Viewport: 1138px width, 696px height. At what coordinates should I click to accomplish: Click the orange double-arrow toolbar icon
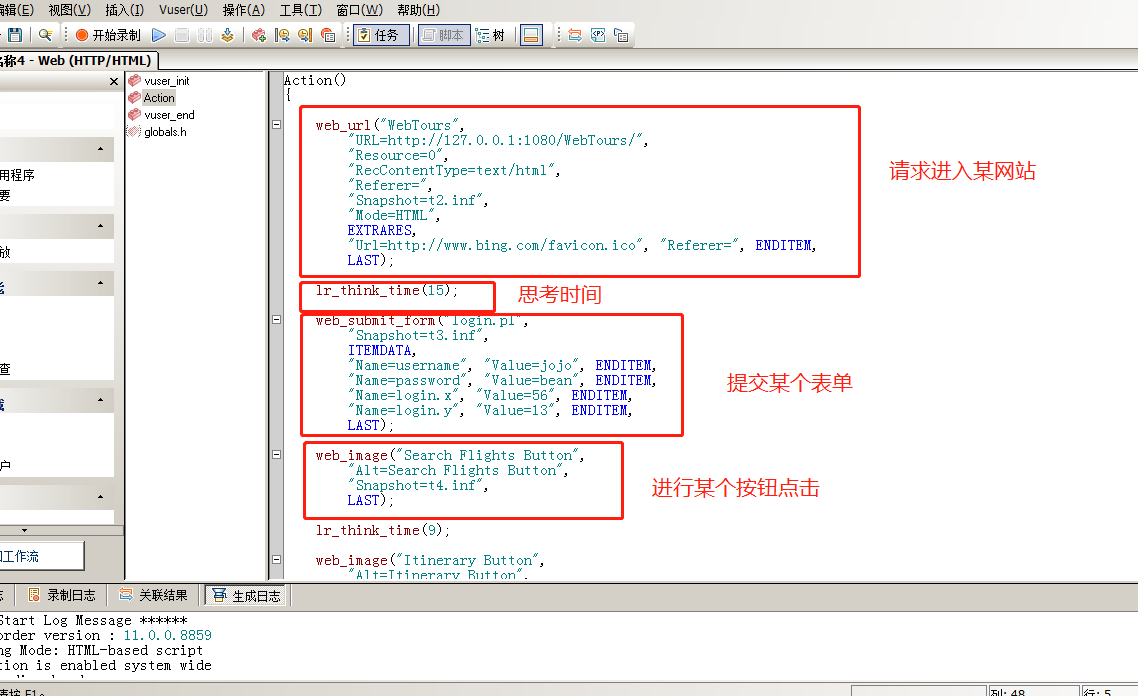click(575, 35)
